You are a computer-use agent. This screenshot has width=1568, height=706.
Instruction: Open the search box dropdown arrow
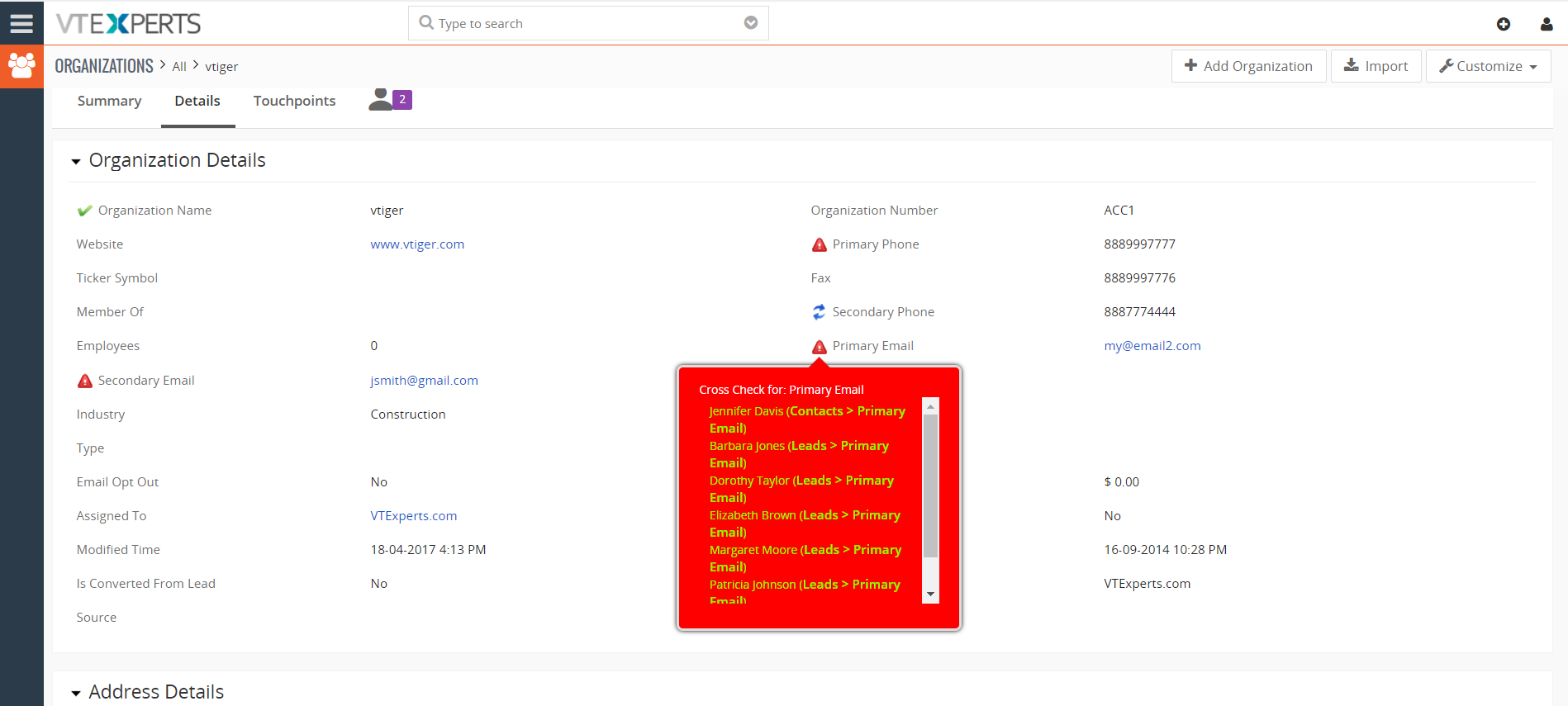[751, 22]
